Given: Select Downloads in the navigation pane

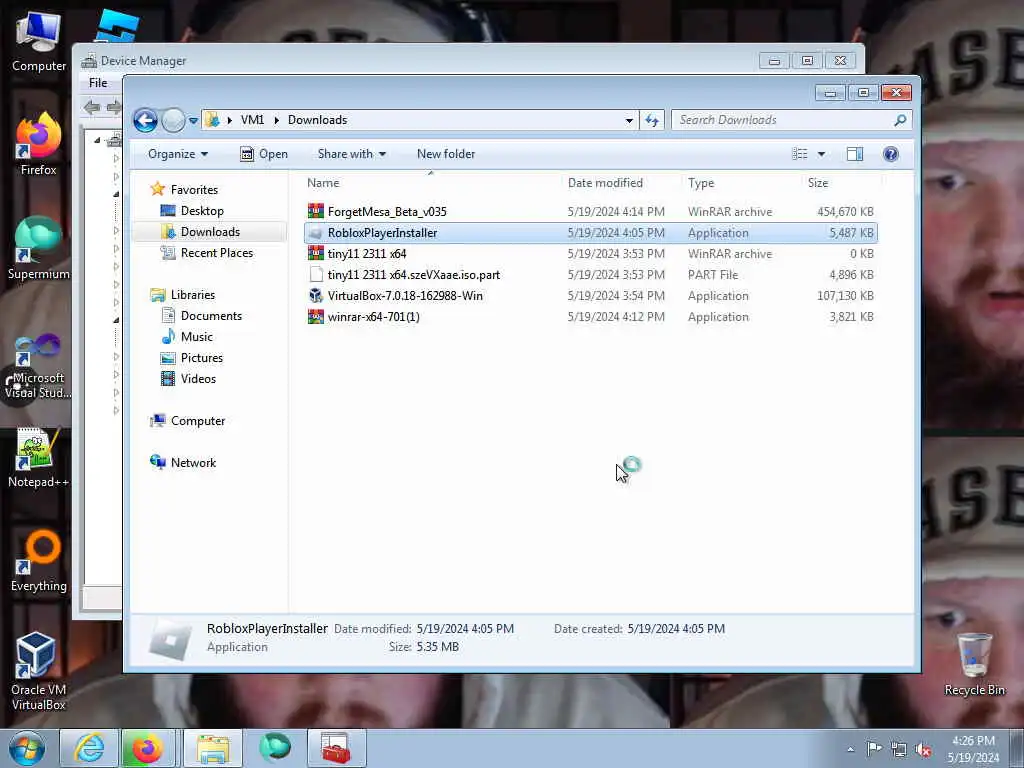Looking at the screenshot, I should pyautogui.click(x=210, y=232).
